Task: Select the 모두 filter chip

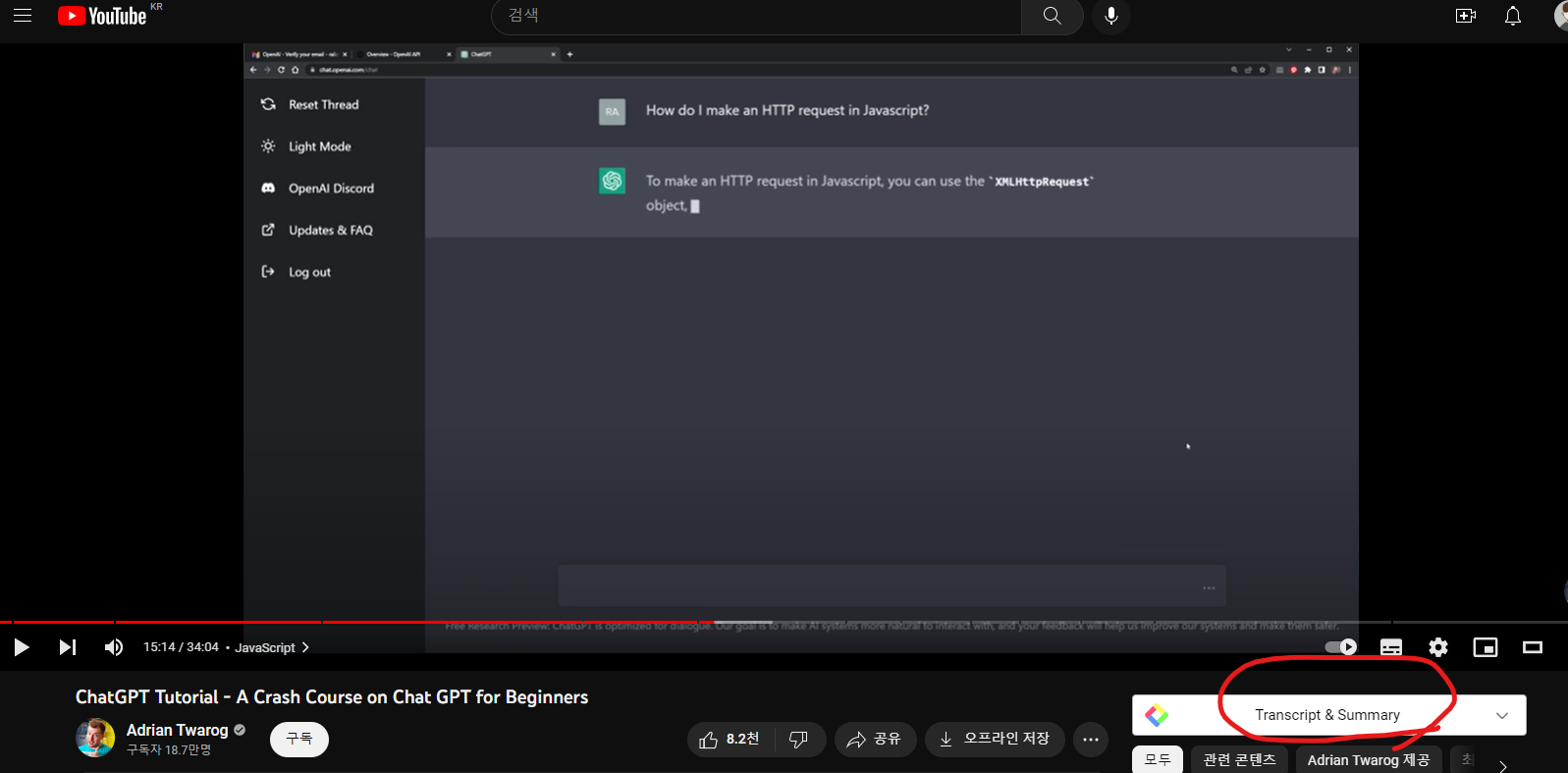Action: pos(1158,760)
